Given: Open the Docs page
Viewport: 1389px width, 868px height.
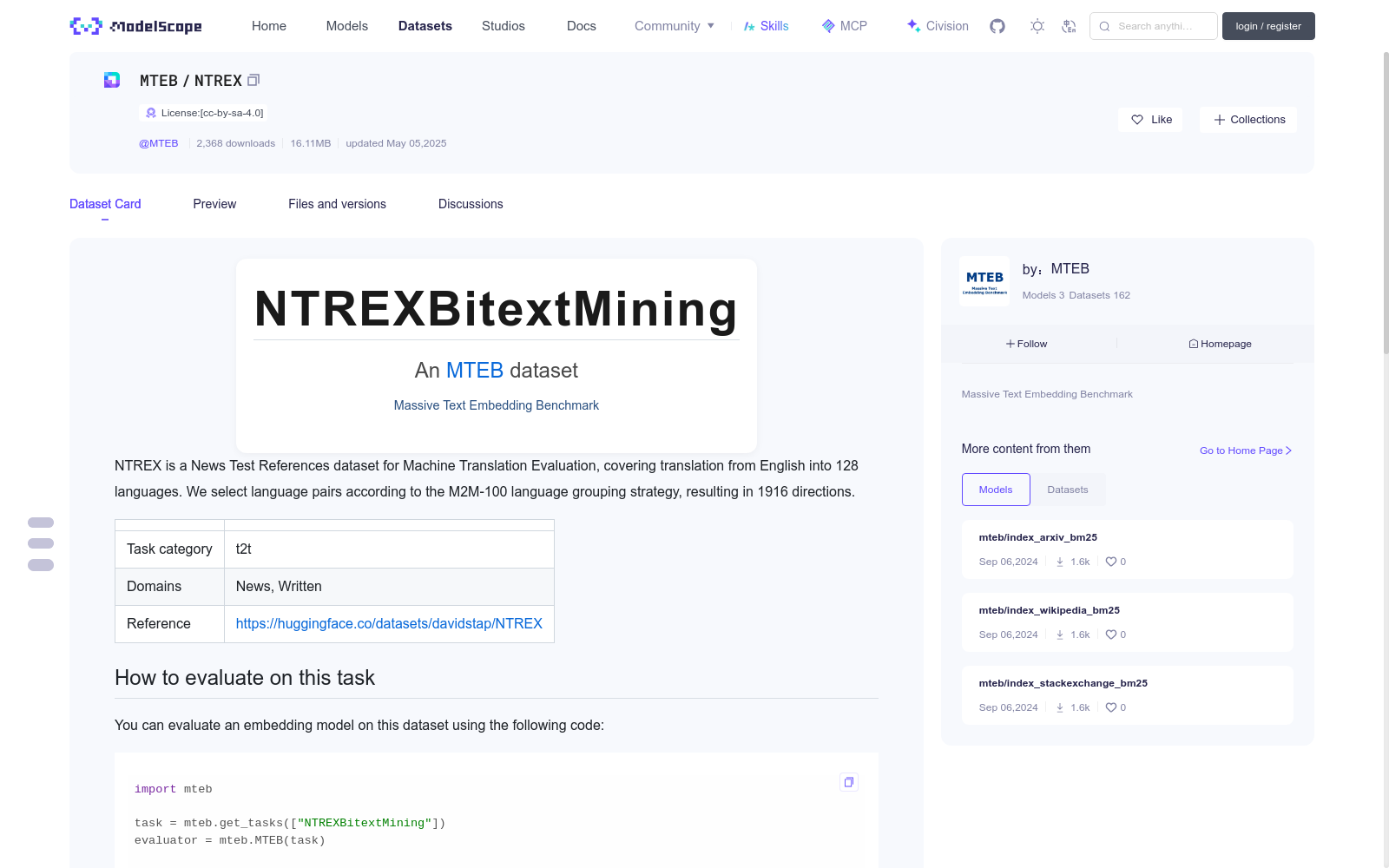Looking at the screenshot, I should [x=582, y=26].
